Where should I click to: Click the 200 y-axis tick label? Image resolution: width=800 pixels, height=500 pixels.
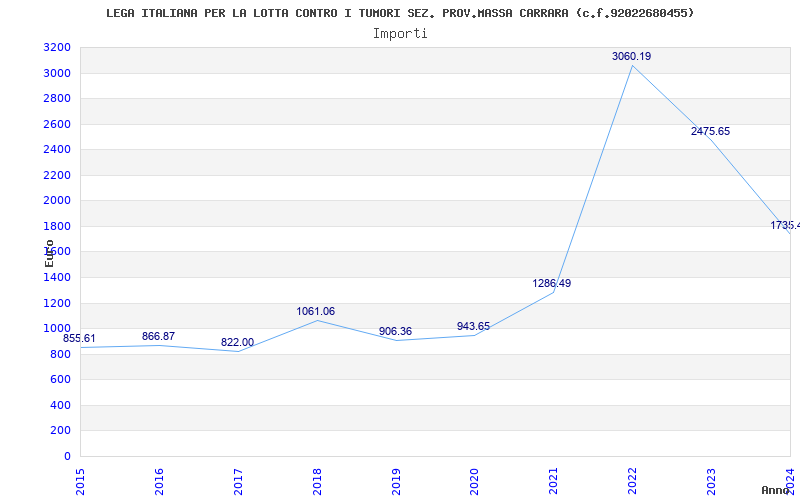pos(61,431)
